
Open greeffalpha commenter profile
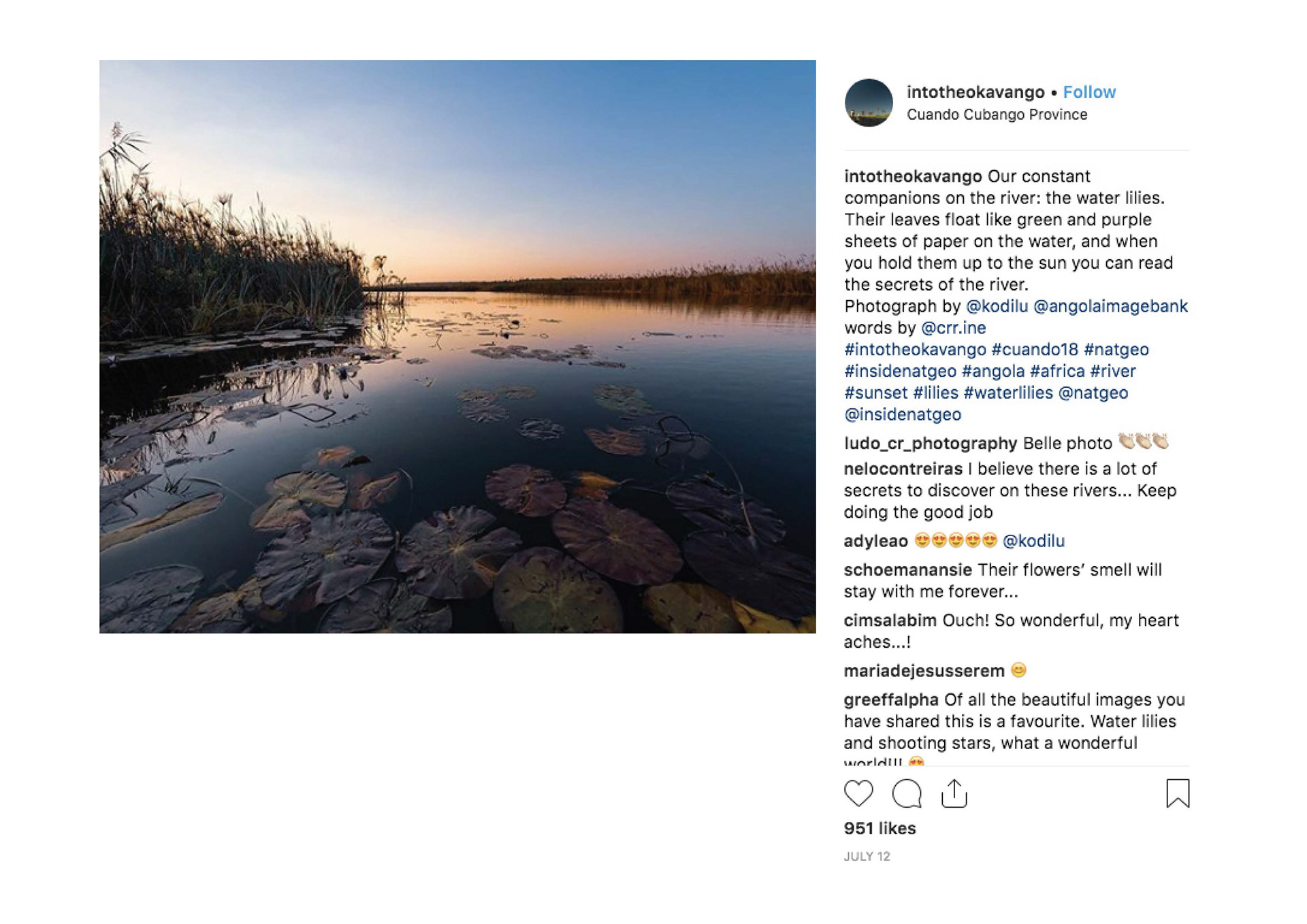(891, 699)
